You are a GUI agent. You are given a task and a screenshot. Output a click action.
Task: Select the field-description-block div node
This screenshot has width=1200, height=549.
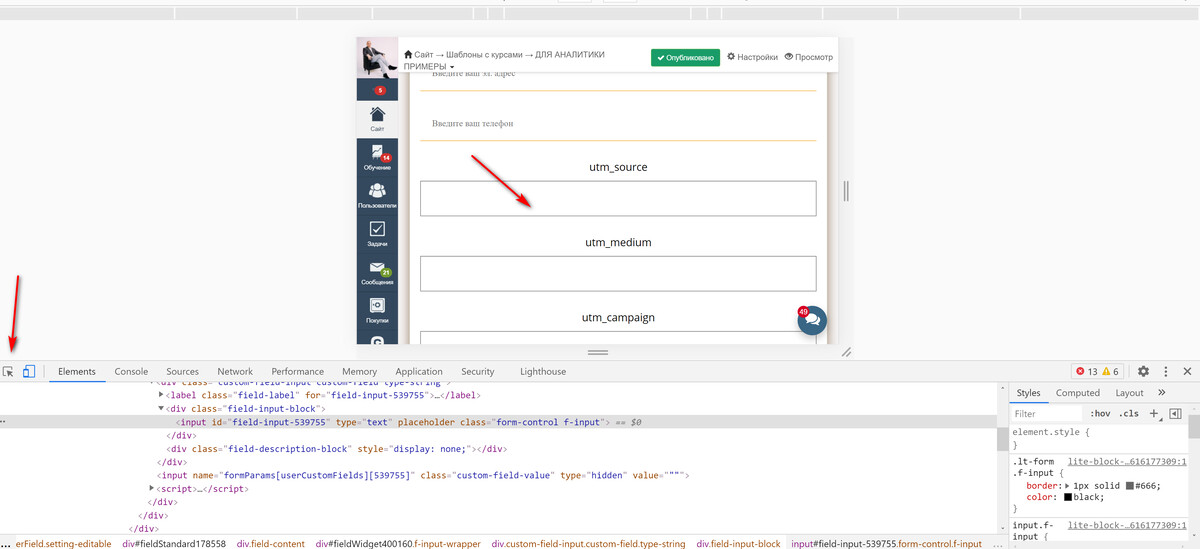(339, 448)
